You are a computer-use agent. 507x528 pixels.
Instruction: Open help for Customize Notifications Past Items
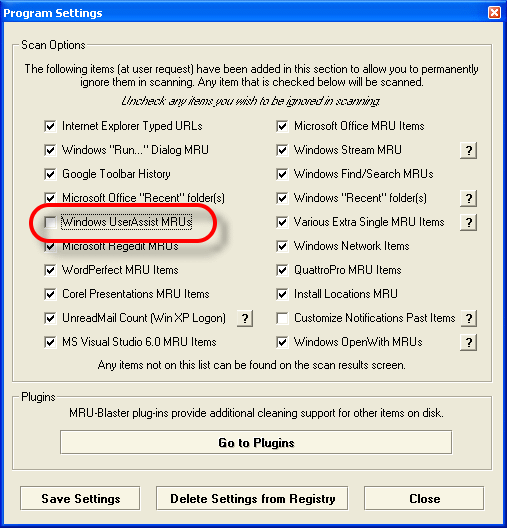[x=468, y=318]
